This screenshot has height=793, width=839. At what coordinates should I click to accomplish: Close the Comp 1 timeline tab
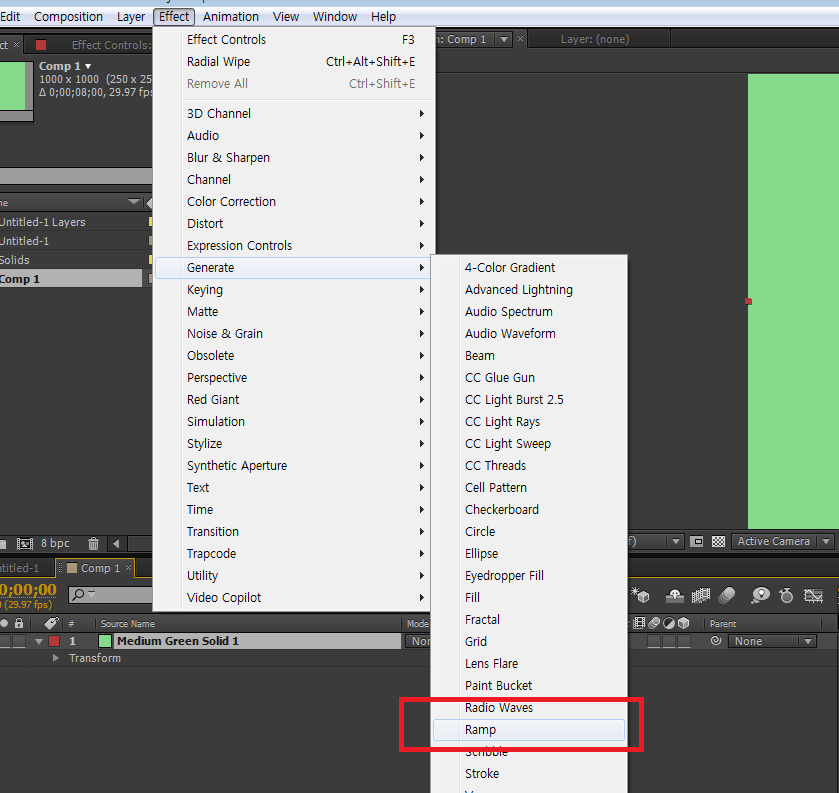coord(128,568)
